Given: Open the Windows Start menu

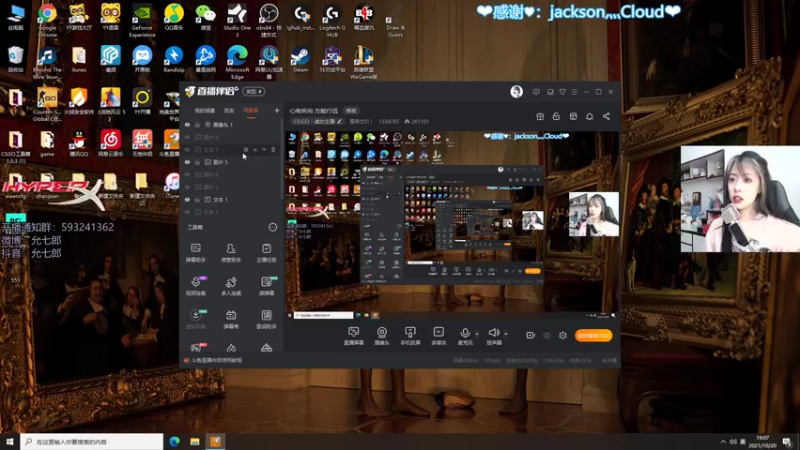Looking at the screenshot, I should pos(10,441).
